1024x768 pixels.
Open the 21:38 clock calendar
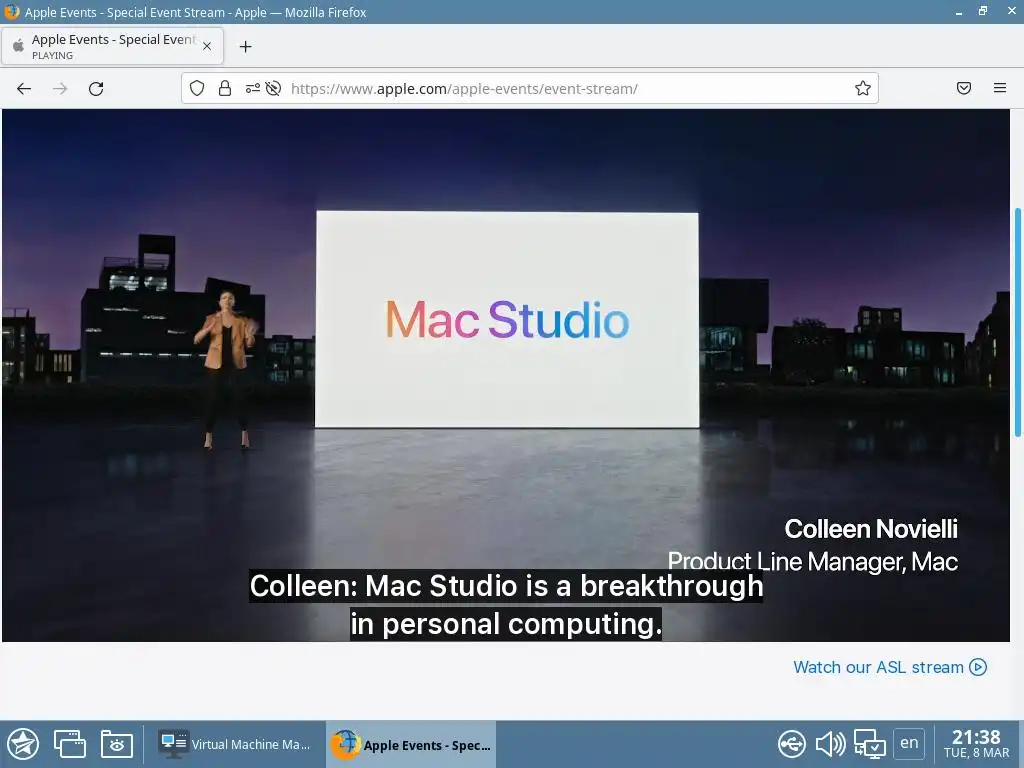pos(976,744)
